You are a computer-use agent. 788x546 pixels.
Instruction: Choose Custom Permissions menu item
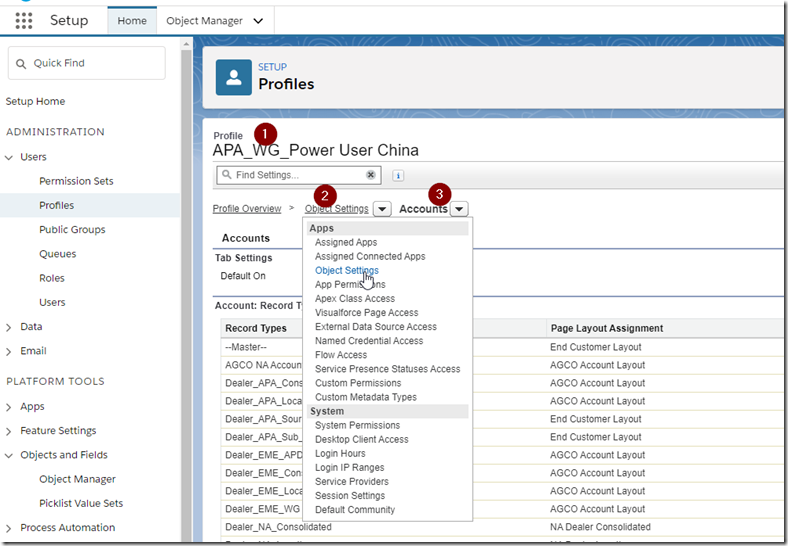pyautogui.click(x=358, y=383)
